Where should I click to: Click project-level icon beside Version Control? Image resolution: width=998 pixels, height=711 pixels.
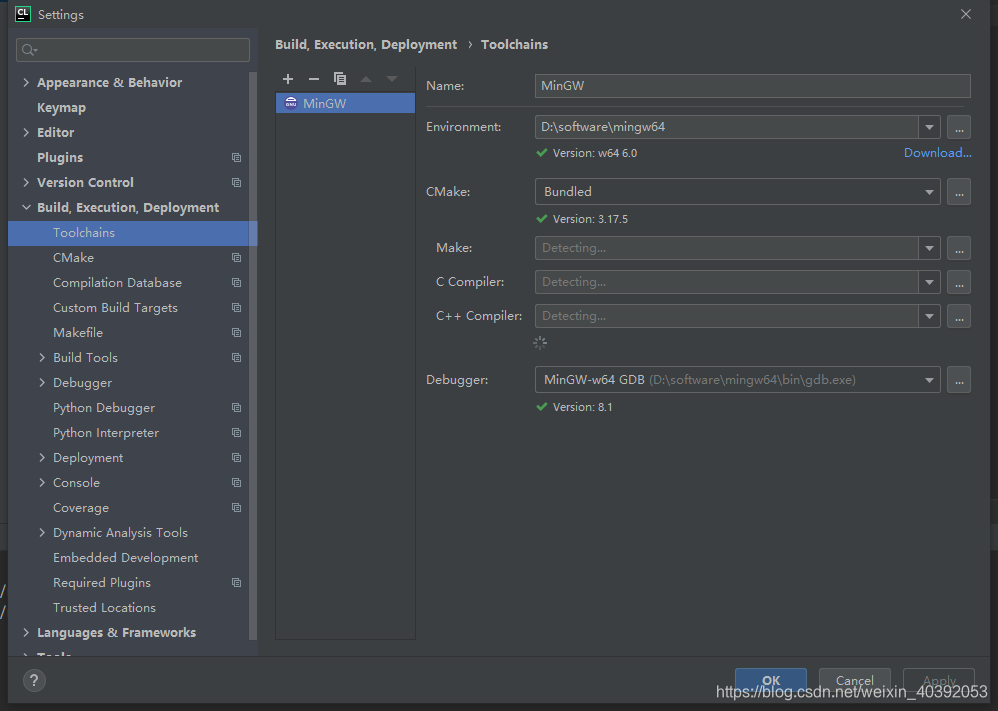pos(237,183)
